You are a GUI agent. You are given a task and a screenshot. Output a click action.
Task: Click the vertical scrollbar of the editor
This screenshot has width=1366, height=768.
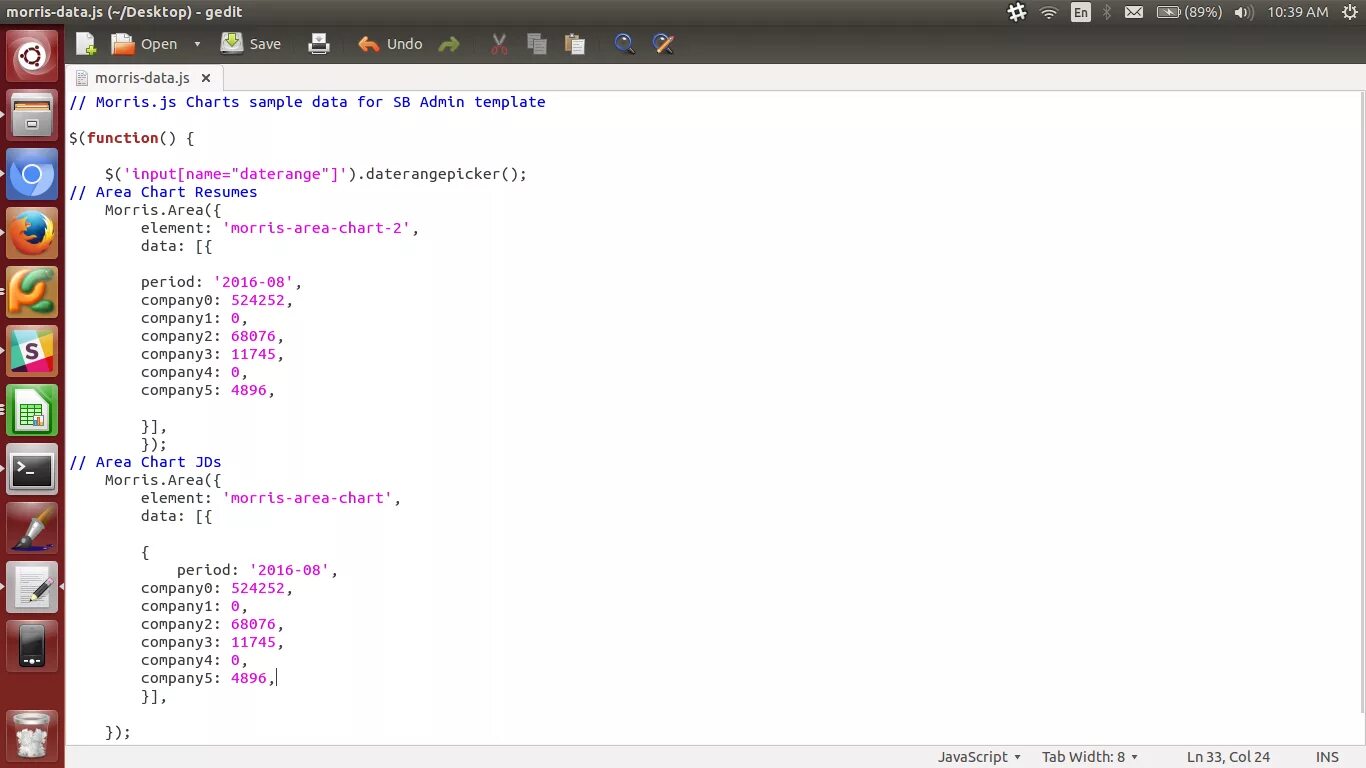coord(1360,400)
